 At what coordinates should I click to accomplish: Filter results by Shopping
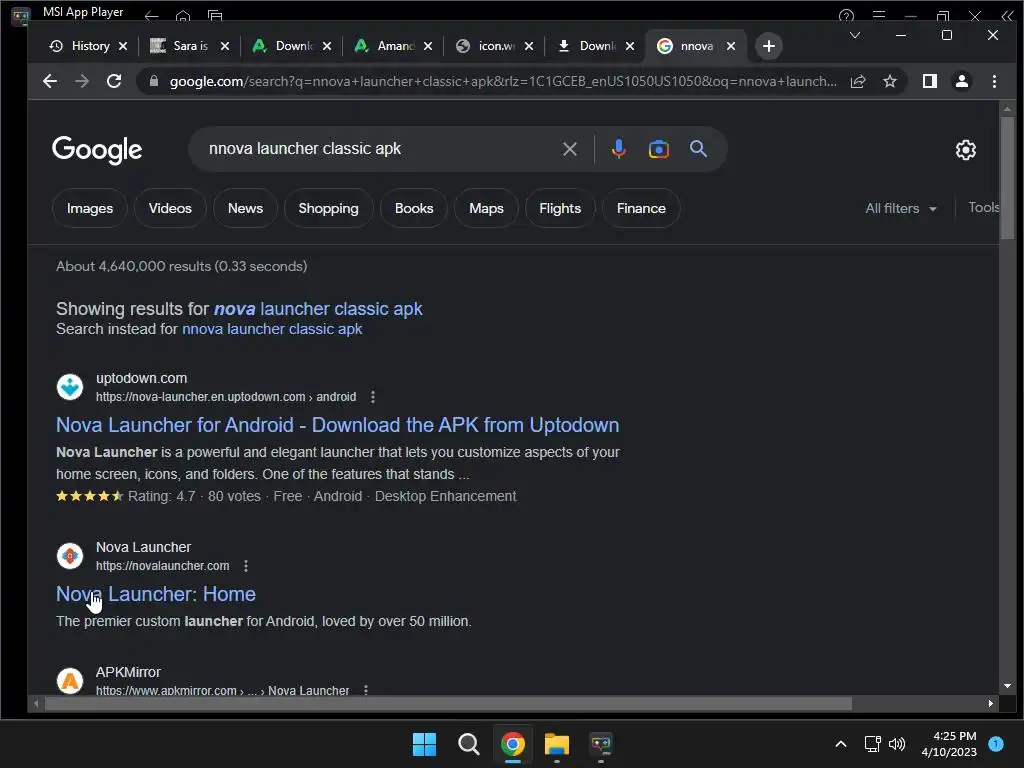click(x=328, y=208)
